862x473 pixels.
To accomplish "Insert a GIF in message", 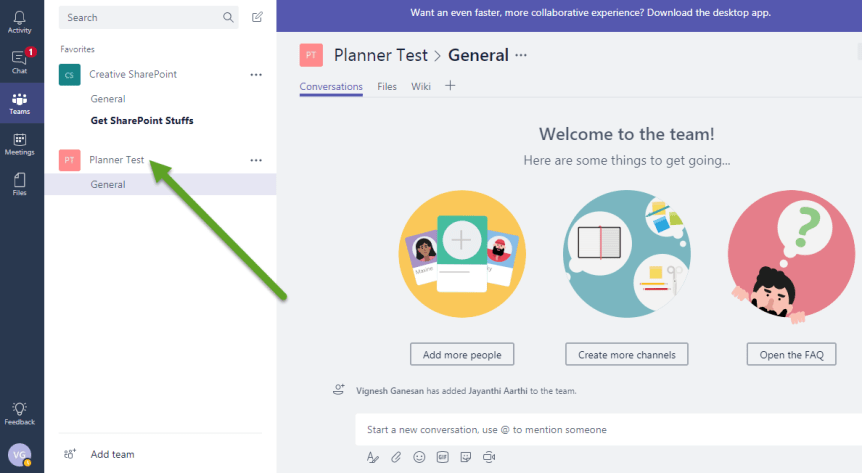I will pyautogui.click(x=442, y=457).
